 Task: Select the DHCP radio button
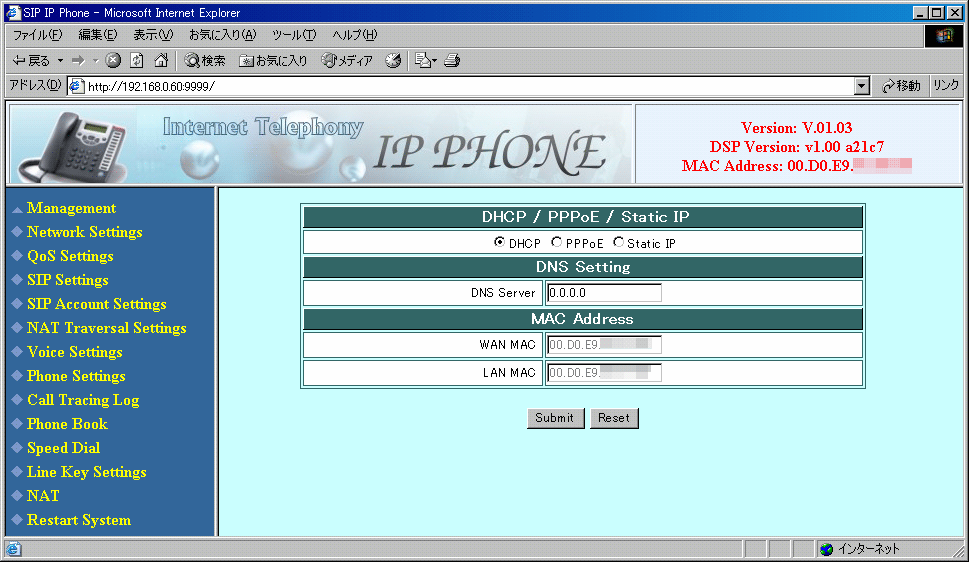pos(500,243)
